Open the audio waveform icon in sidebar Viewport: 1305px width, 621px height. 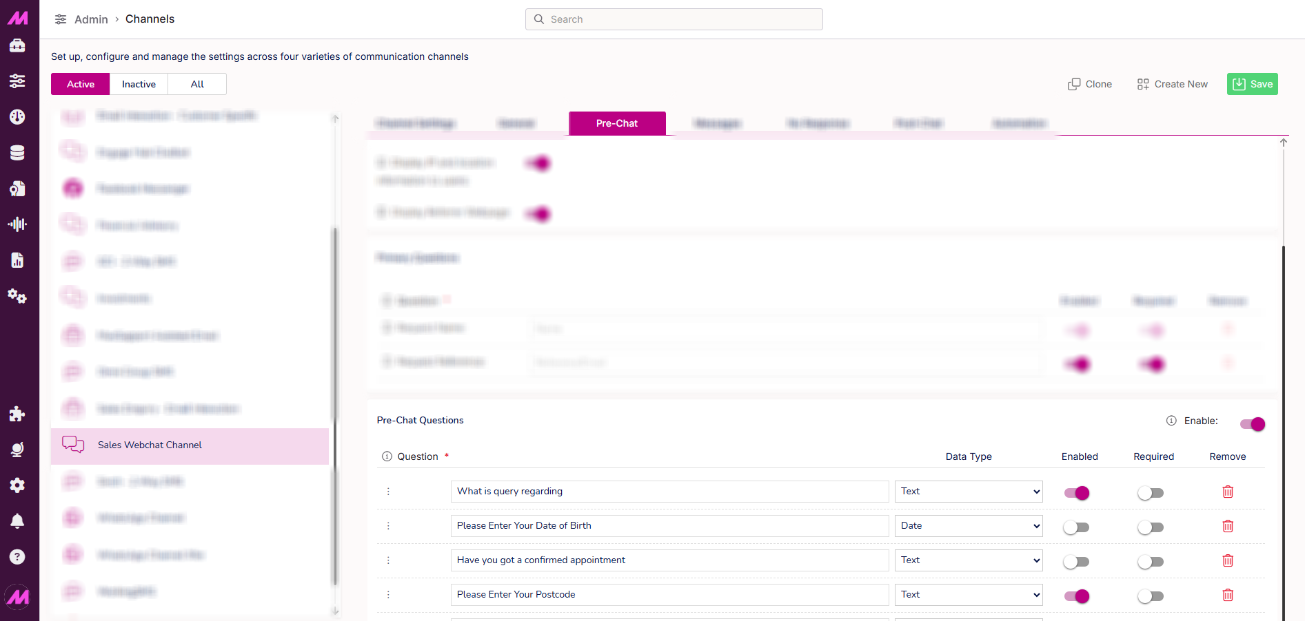[17, 224]
